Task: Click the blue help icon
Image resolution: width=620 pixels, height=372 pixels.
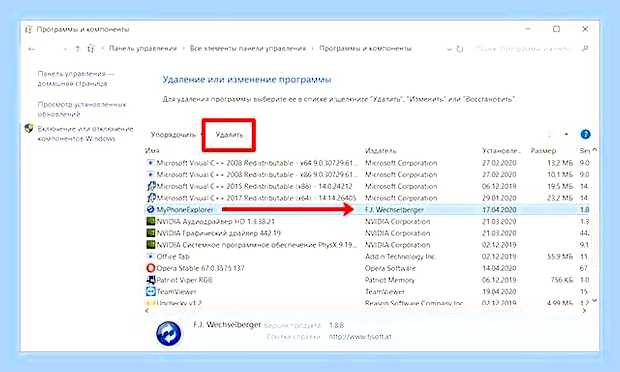Action: (x=585, y=134)
